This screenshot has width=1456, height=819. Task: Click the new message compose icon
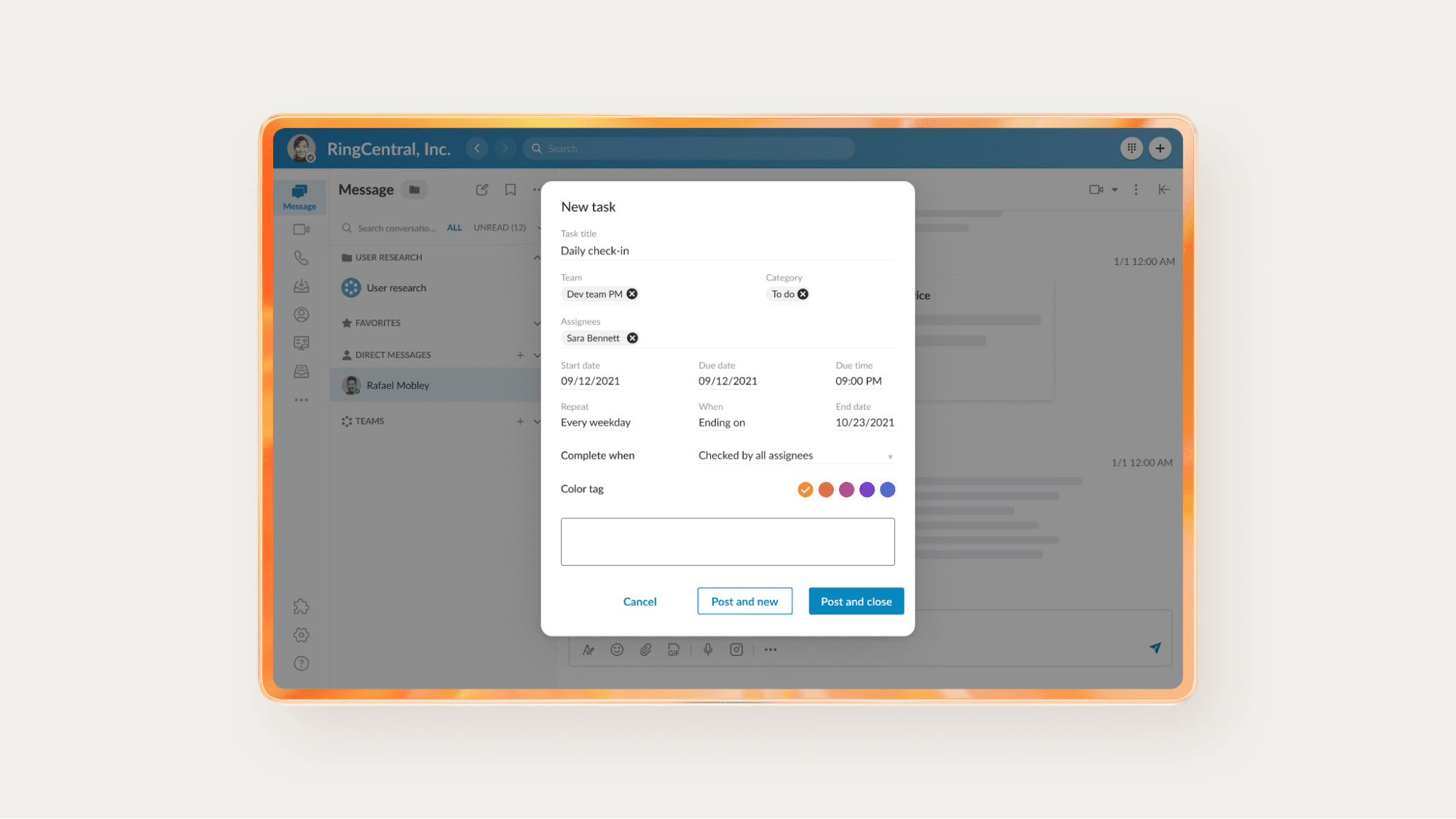(481, 189)
